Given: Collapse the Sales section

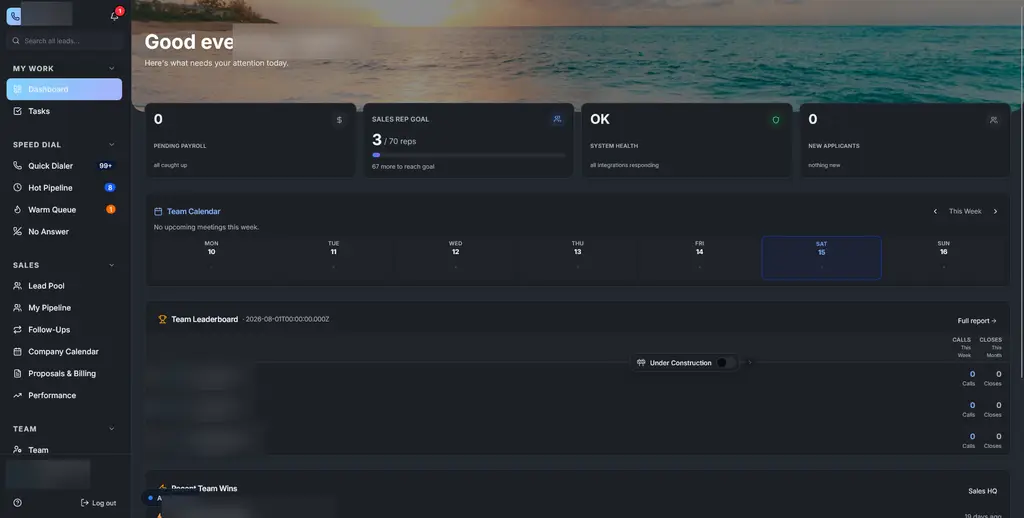Looking at the screenshot, I should coord(112,265).
